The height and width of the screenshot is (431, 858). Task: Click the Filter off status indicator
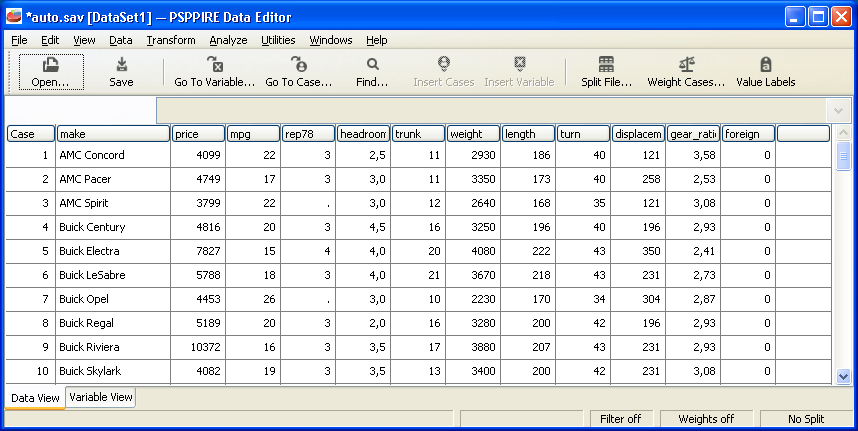click(621, 419)
